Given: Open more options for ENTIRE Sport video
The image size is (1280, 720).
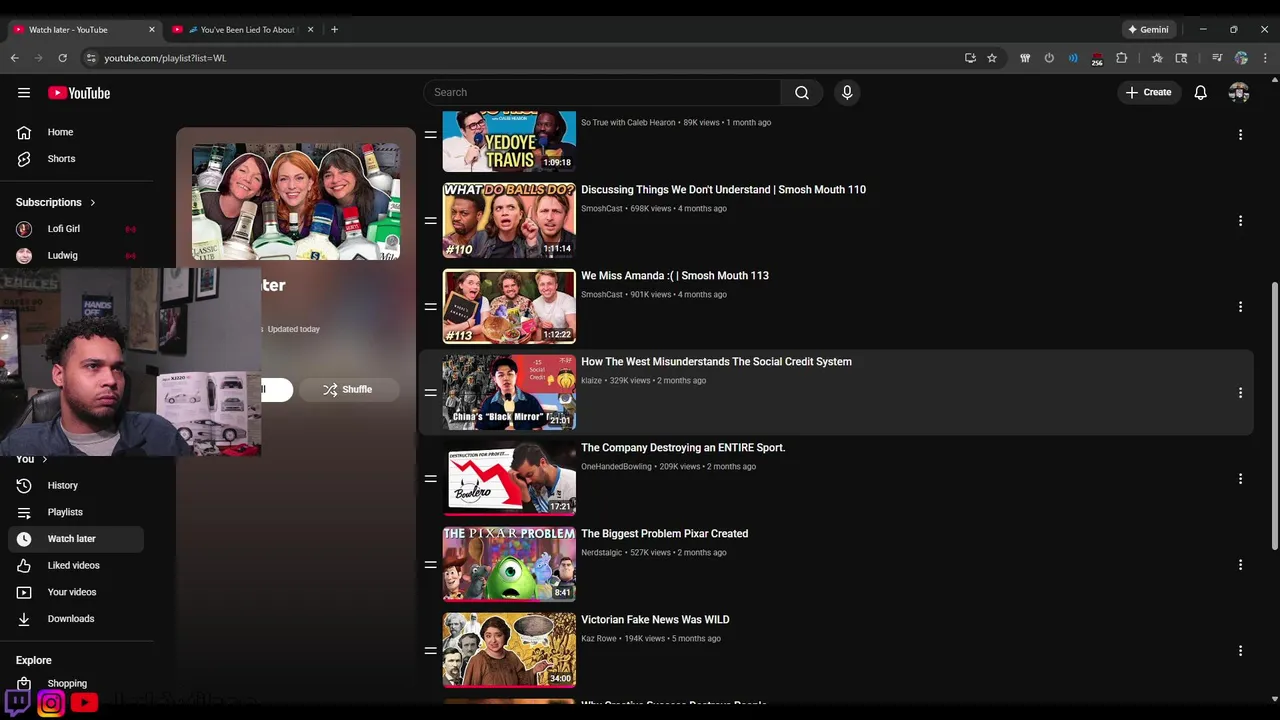Looking at the screenshot, I should pos(1240,479).
